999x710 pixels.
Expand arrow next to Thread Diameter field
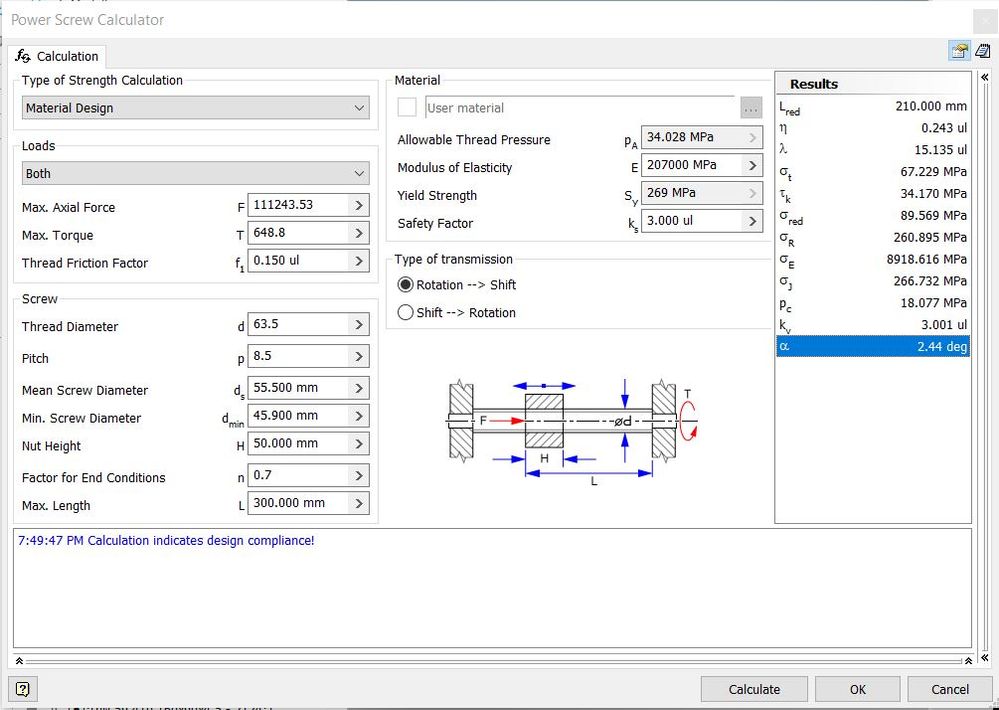click(x=359, y=324)
